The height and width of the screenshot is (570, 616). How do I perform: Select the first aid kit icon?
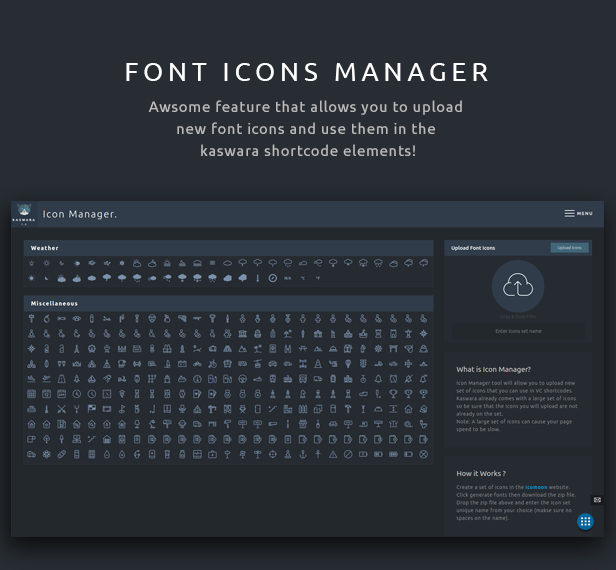(213, 455)
